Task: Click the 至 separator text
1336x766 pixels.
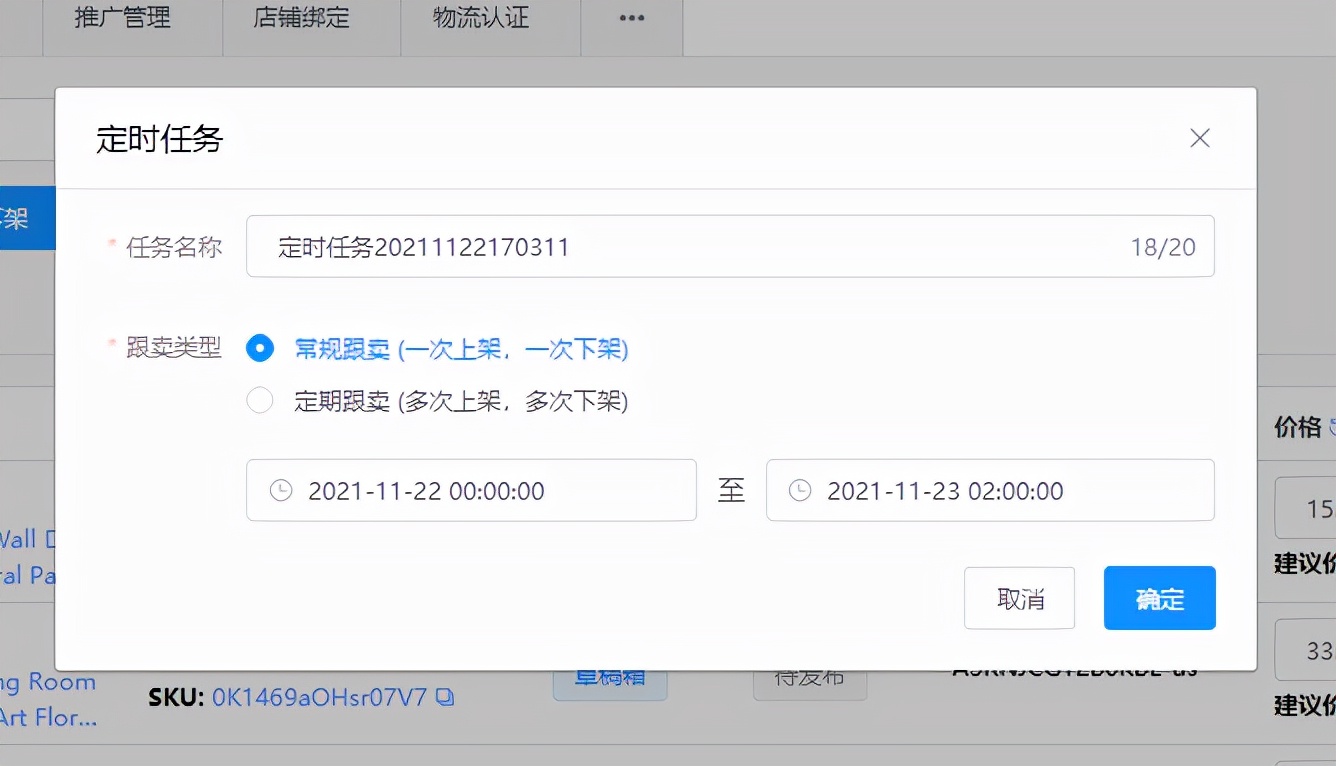Action: pyautogui.click(x=731, y=490)
